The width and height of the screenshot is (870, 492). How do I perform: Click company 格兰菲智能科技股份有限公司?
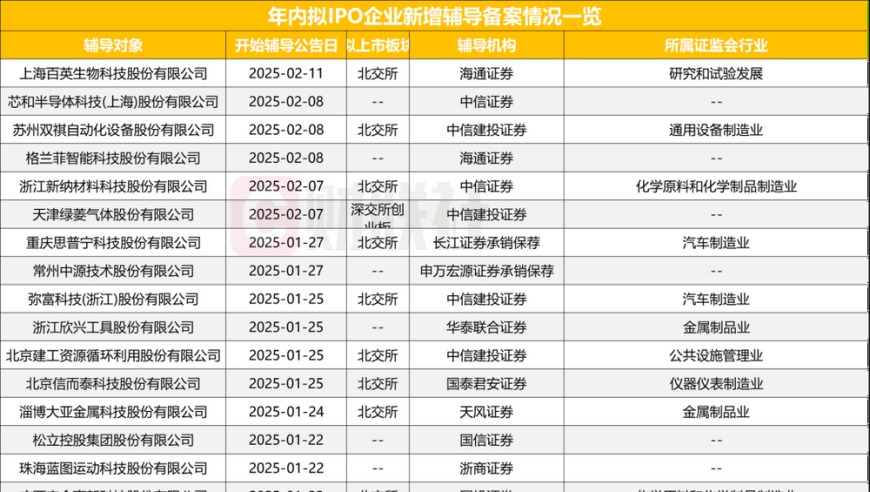click(113, 158)
